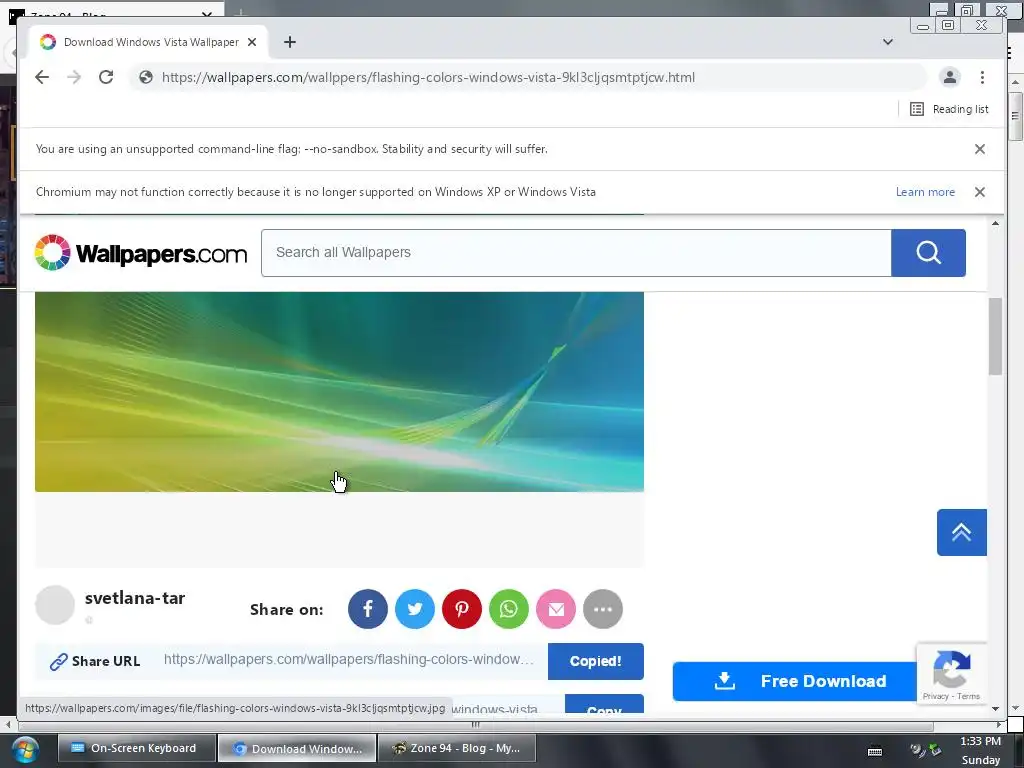The height and width of the screenshot is (768, 1024).
Task: Click the svetlana-tar avatar circle
Action: pyautogui.click(x=55, y=605)
